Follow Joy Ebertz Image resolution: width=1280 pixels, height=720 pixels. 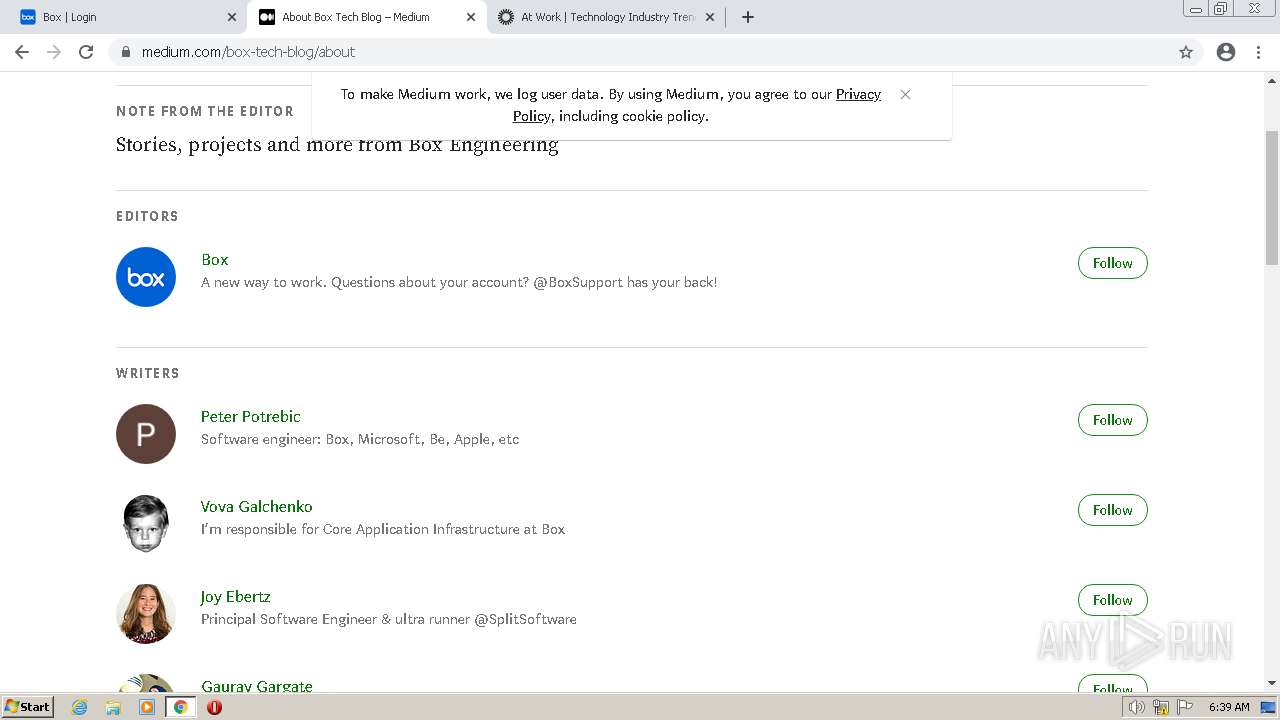[x=1113, y=600]
